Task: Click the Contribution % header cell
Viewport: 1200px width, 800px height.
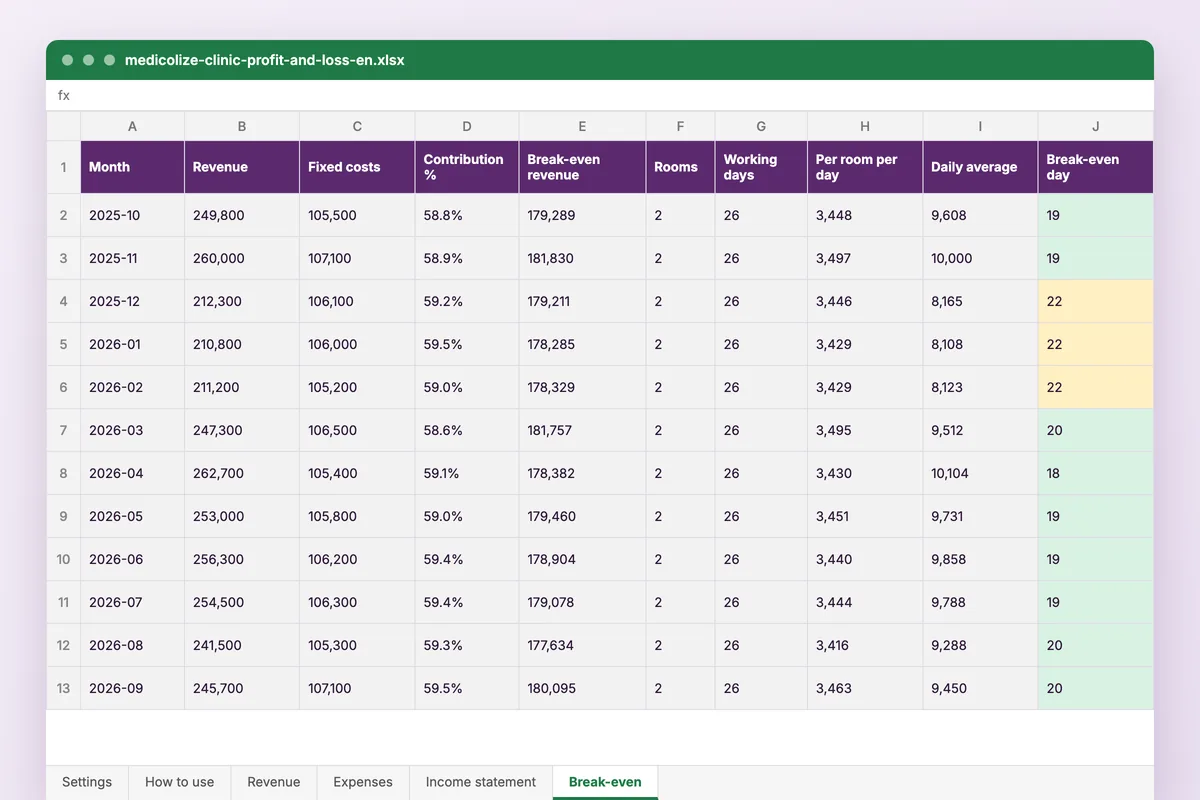Action: (467, 167)
